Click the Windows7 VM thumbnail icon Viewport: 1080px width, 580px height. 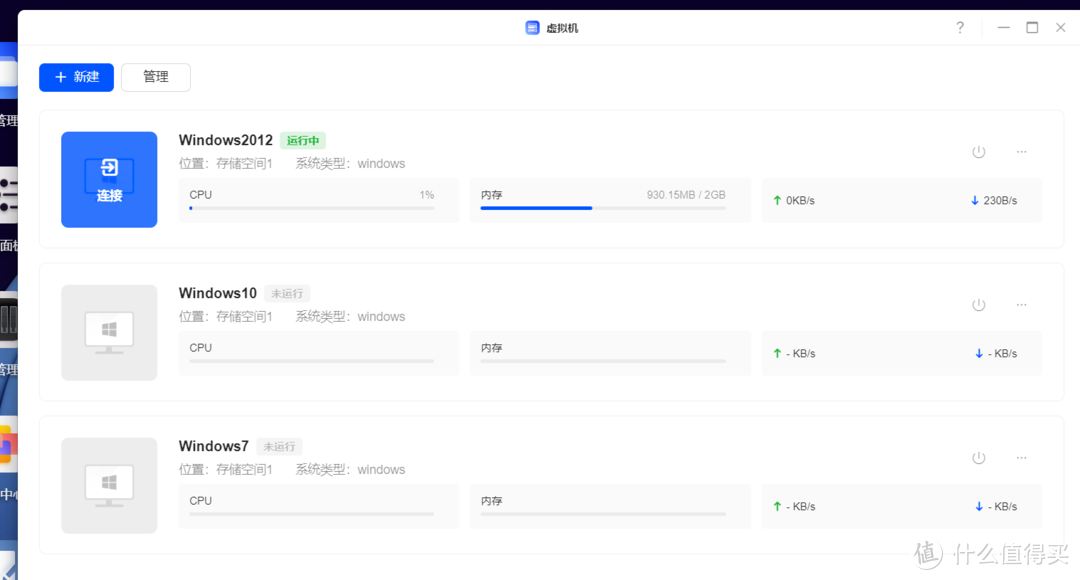109,485
